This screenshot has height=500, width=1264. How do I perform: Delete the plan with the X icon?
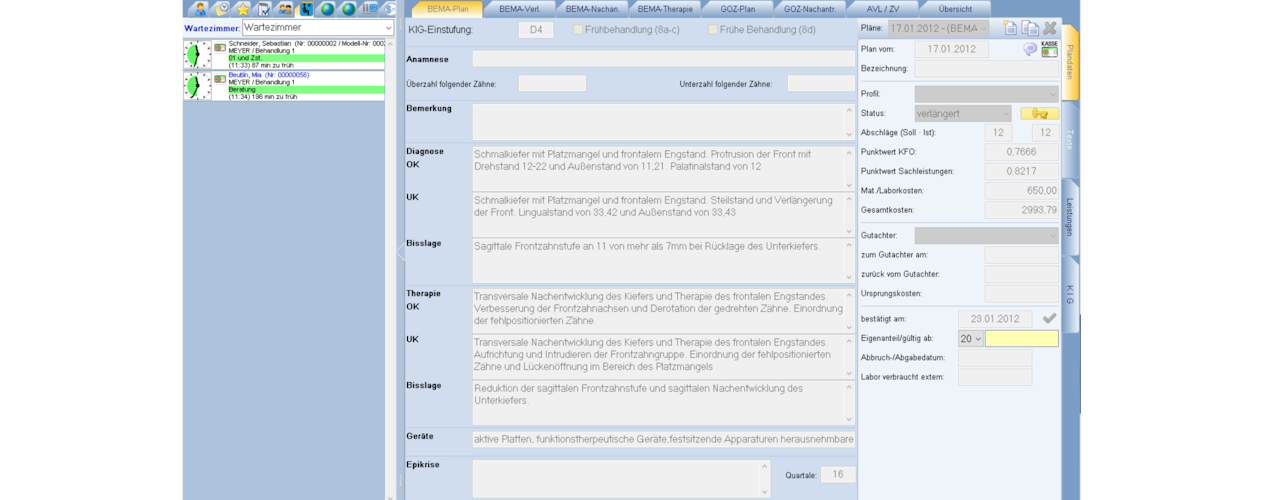[x=1050, y=28]
